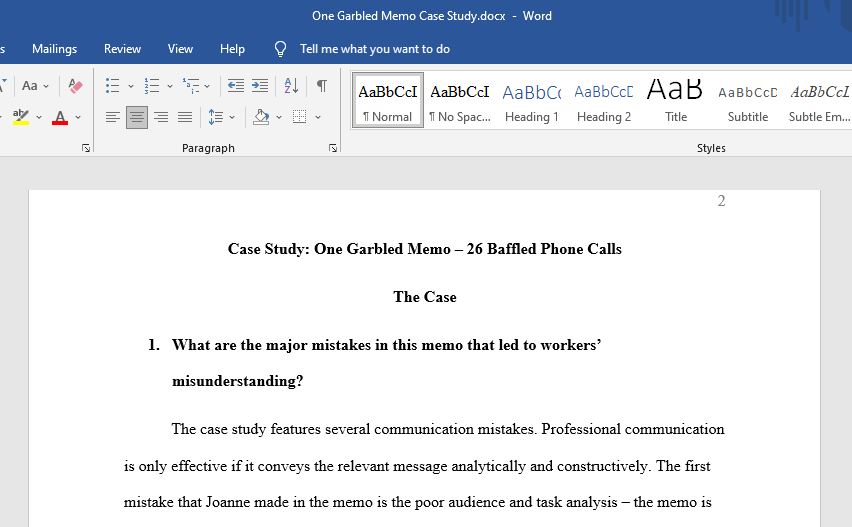The height and width of the screenshot is (527, 852).
Task: Decrease paragraph indent
Action: click(x=236, y=85)
